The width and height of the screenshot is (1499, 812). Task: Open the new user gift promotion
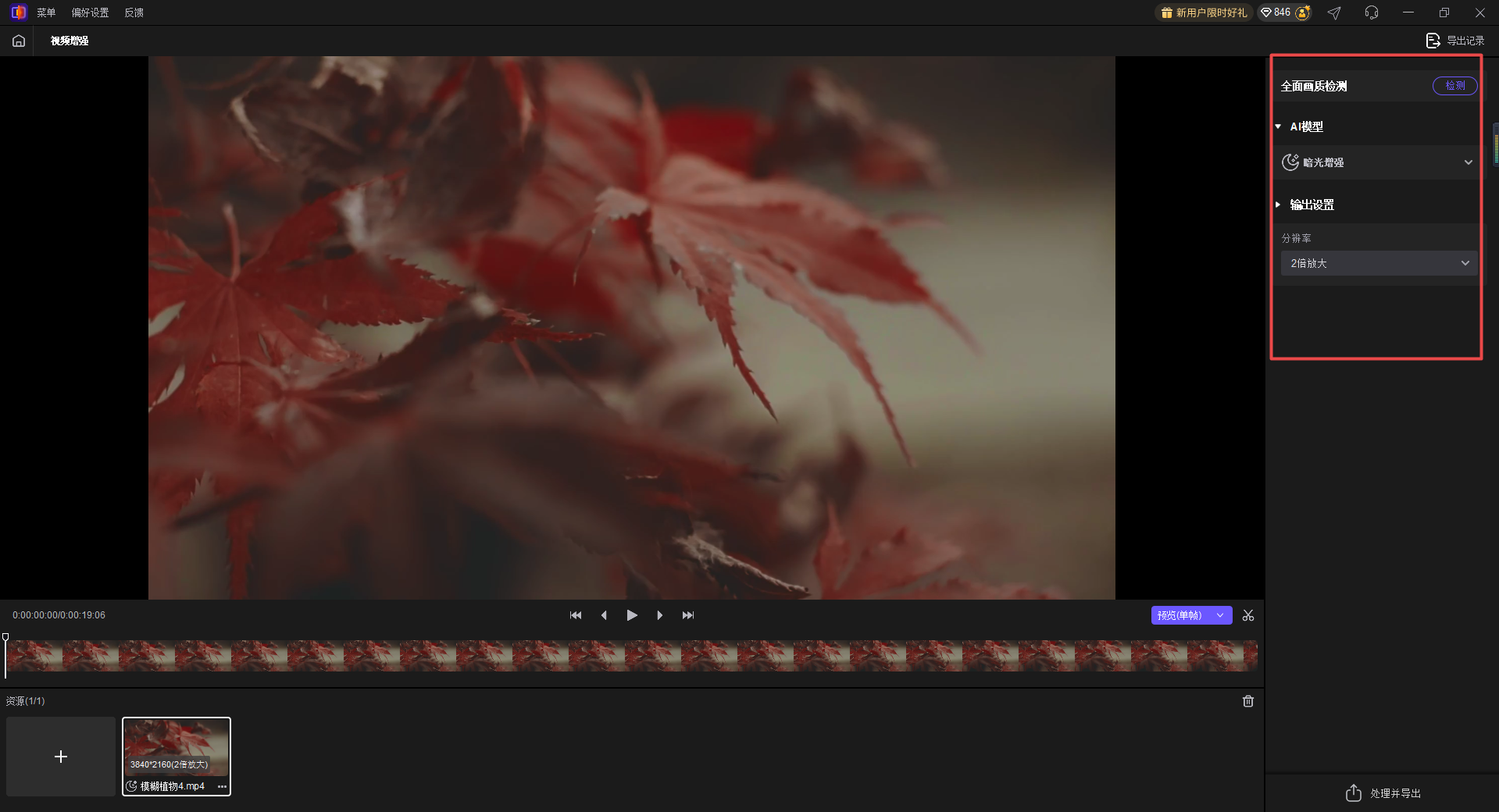(1204, 12)
